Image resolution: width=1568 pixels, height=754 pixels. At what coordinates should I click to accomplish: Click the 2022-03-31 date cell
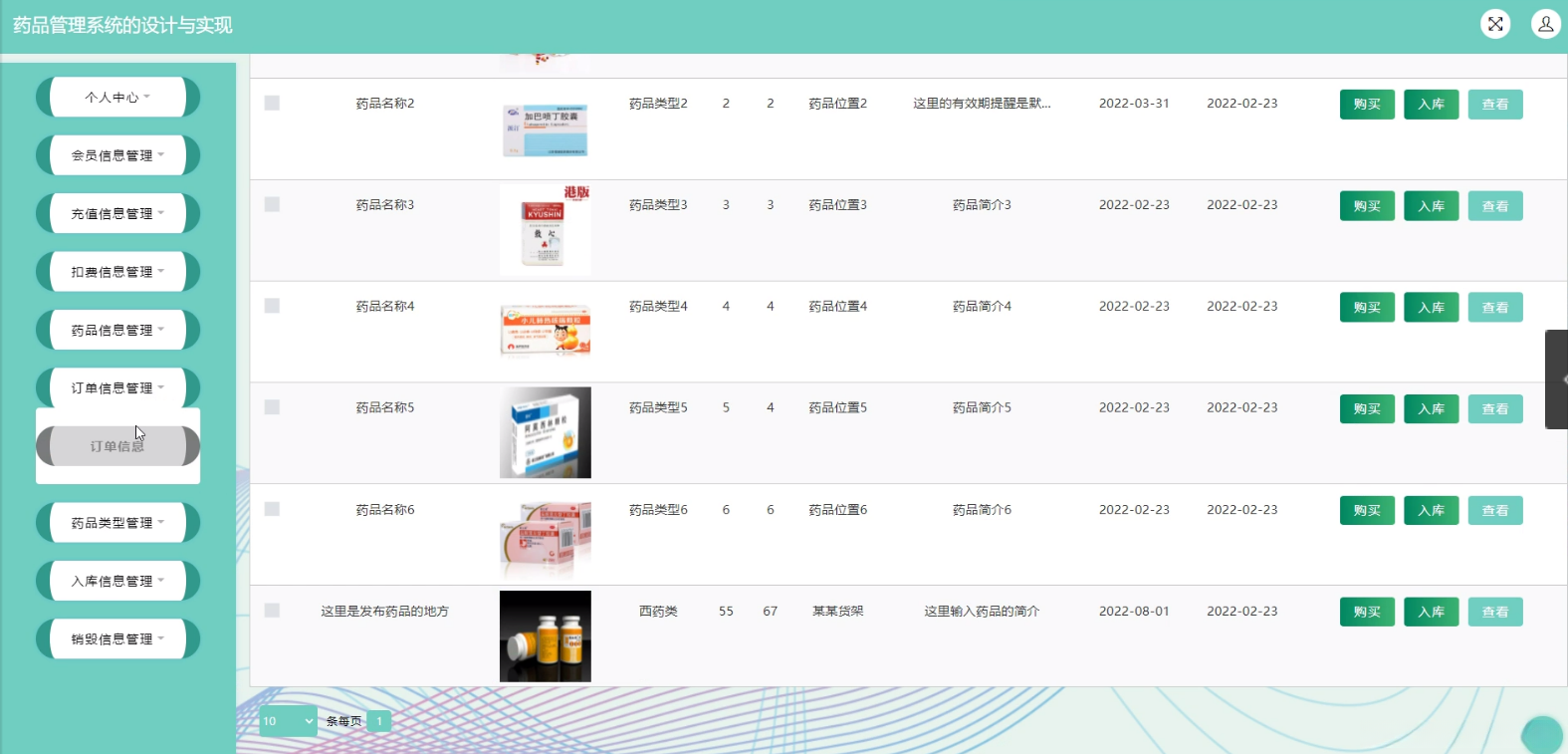(1134, 103)
